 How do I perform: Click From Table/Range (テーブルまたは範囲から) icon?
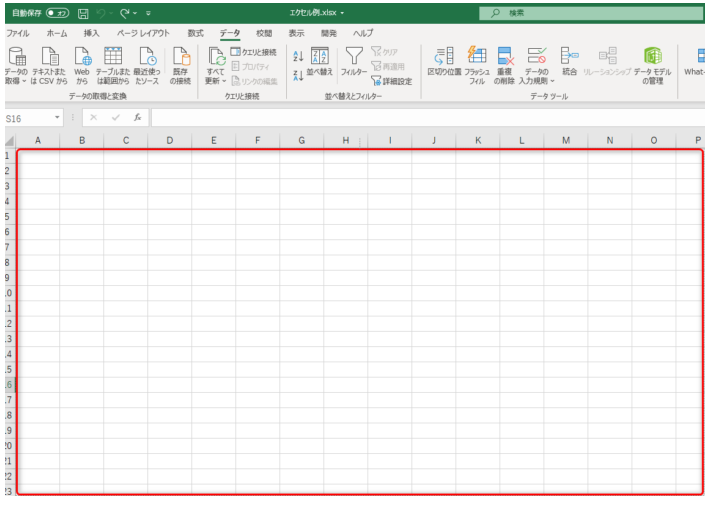point(113,62)
